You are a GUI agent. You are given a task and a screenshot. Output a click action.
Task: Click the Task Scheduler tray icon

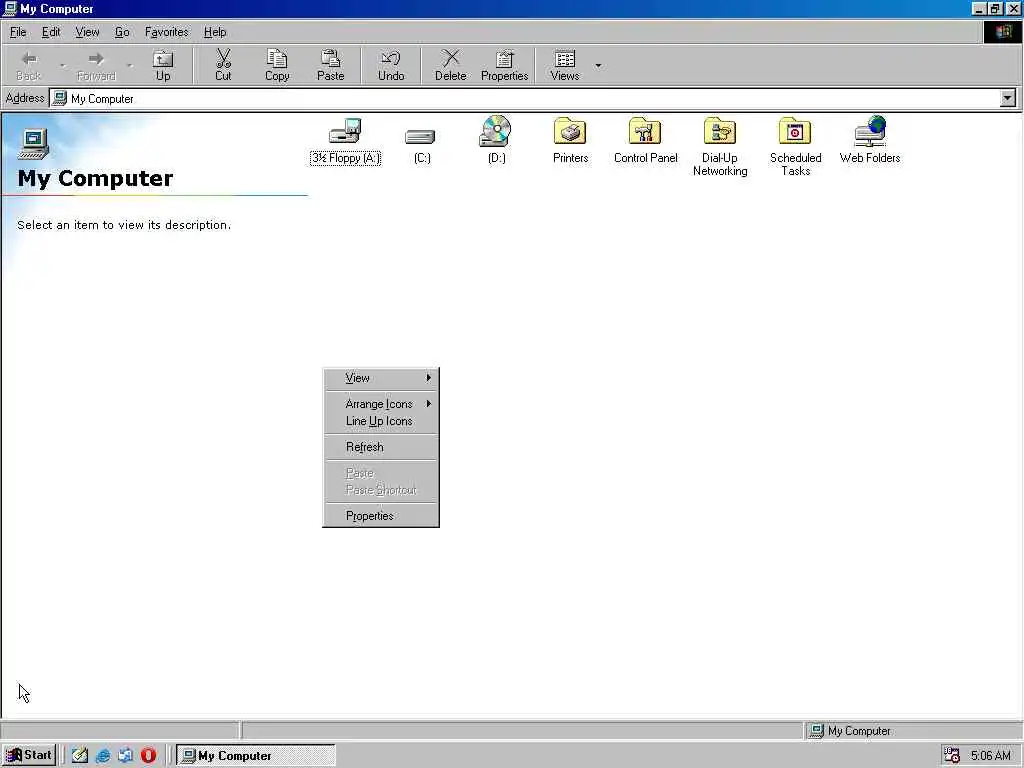[x=952, y=756]
